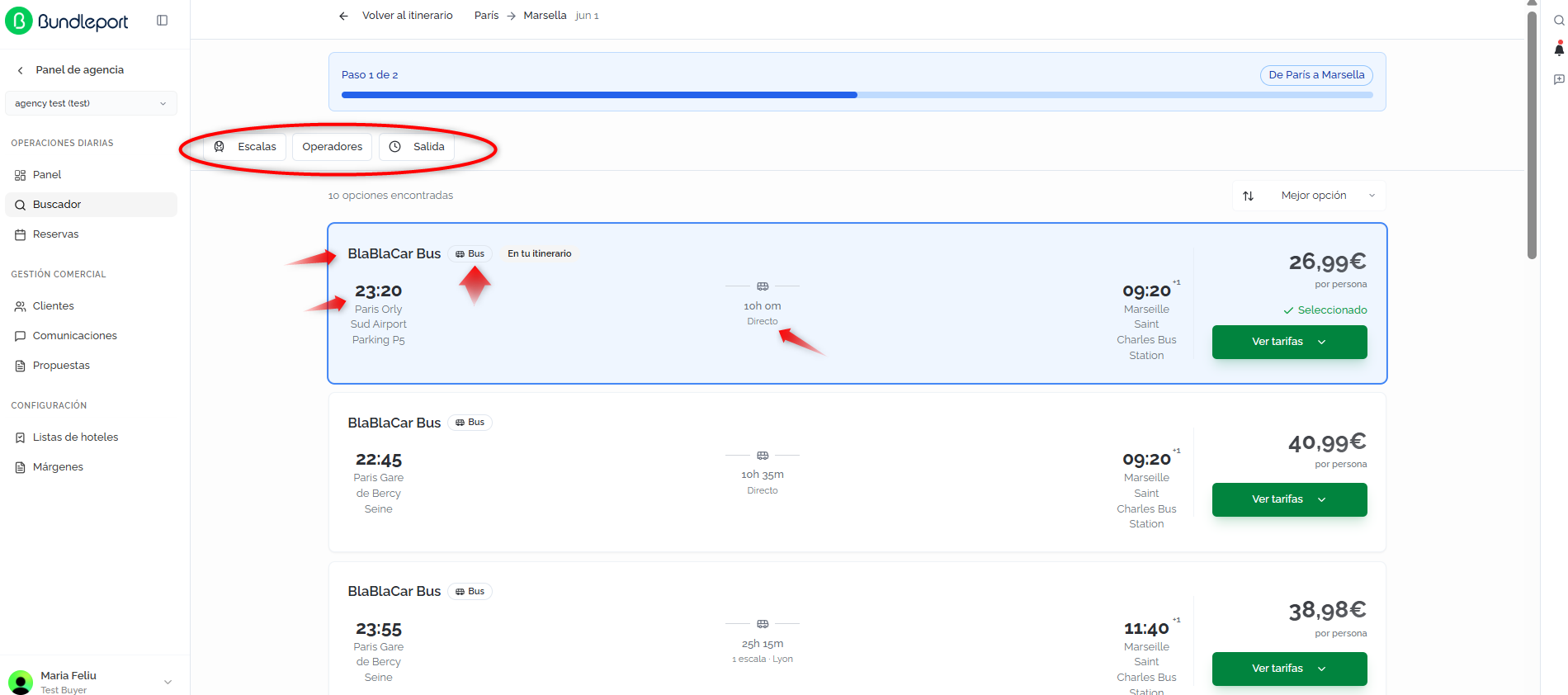Screen dimensions: 1568x695
Task: Open the Operadores filter
Action: click(332, 147)
